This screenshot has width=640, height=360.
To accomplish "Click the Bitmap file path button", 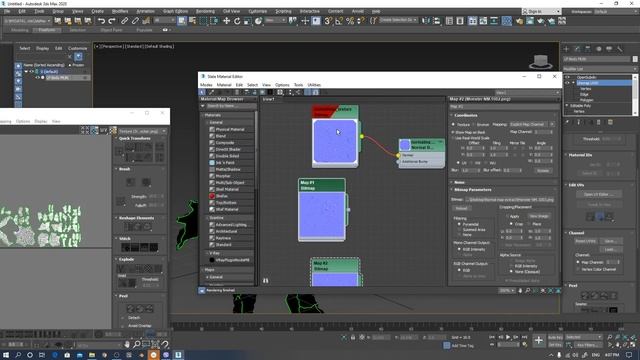I will tap(510, 200).
